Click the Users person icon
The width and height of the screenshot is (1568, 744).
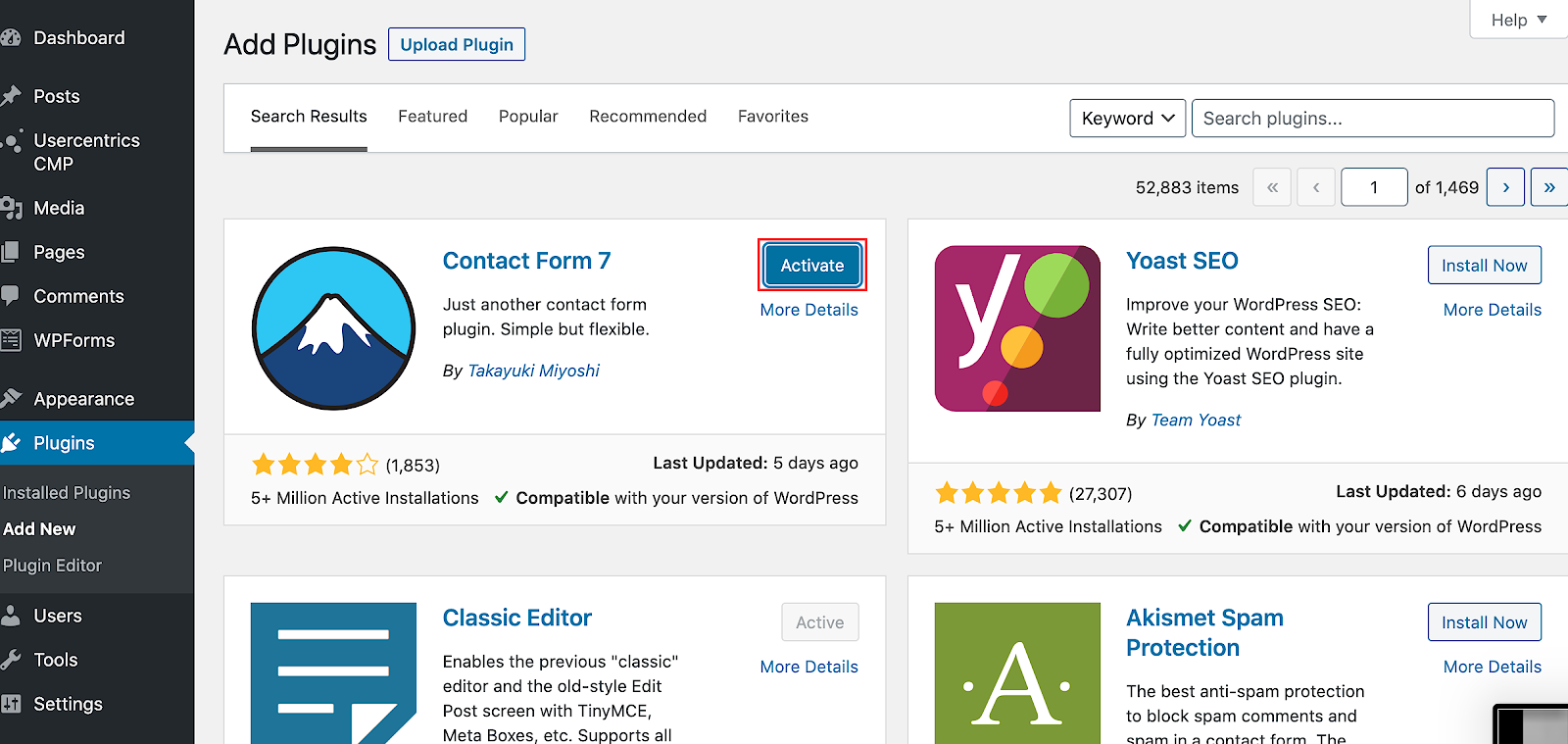click(10, 616)
